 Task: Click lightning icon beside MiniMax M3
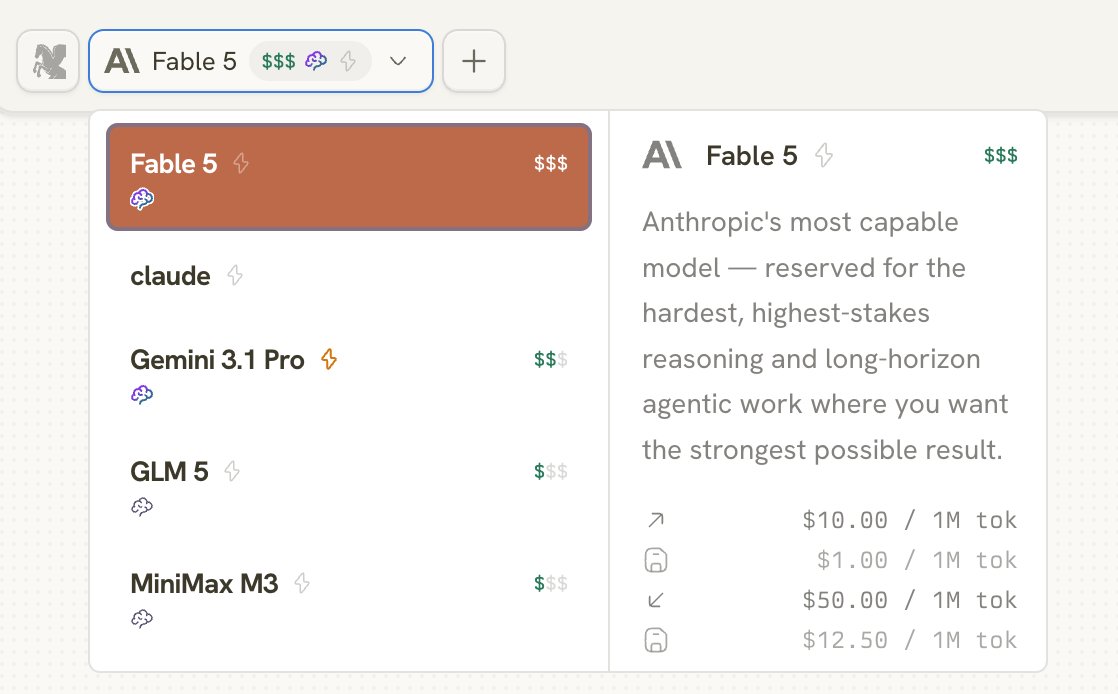302,583
